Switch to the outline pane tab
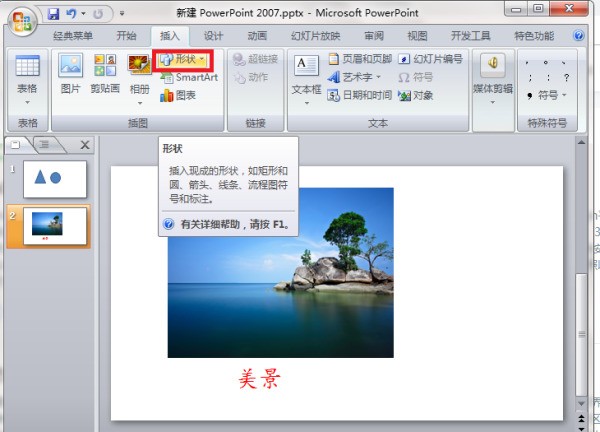This screenshot has width=600, height=432. click(x=45, y=145)
